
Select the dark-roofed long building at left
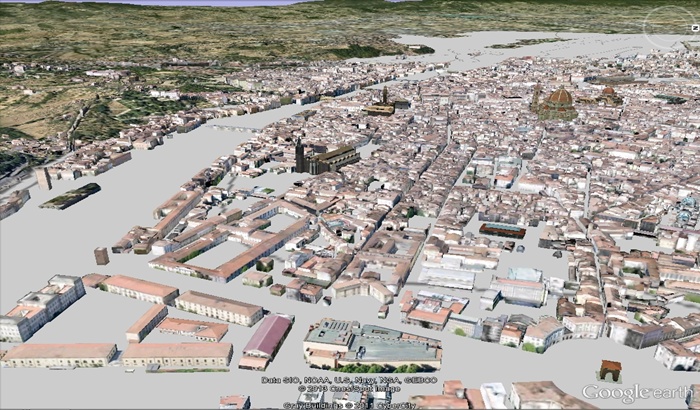point(71,195)
